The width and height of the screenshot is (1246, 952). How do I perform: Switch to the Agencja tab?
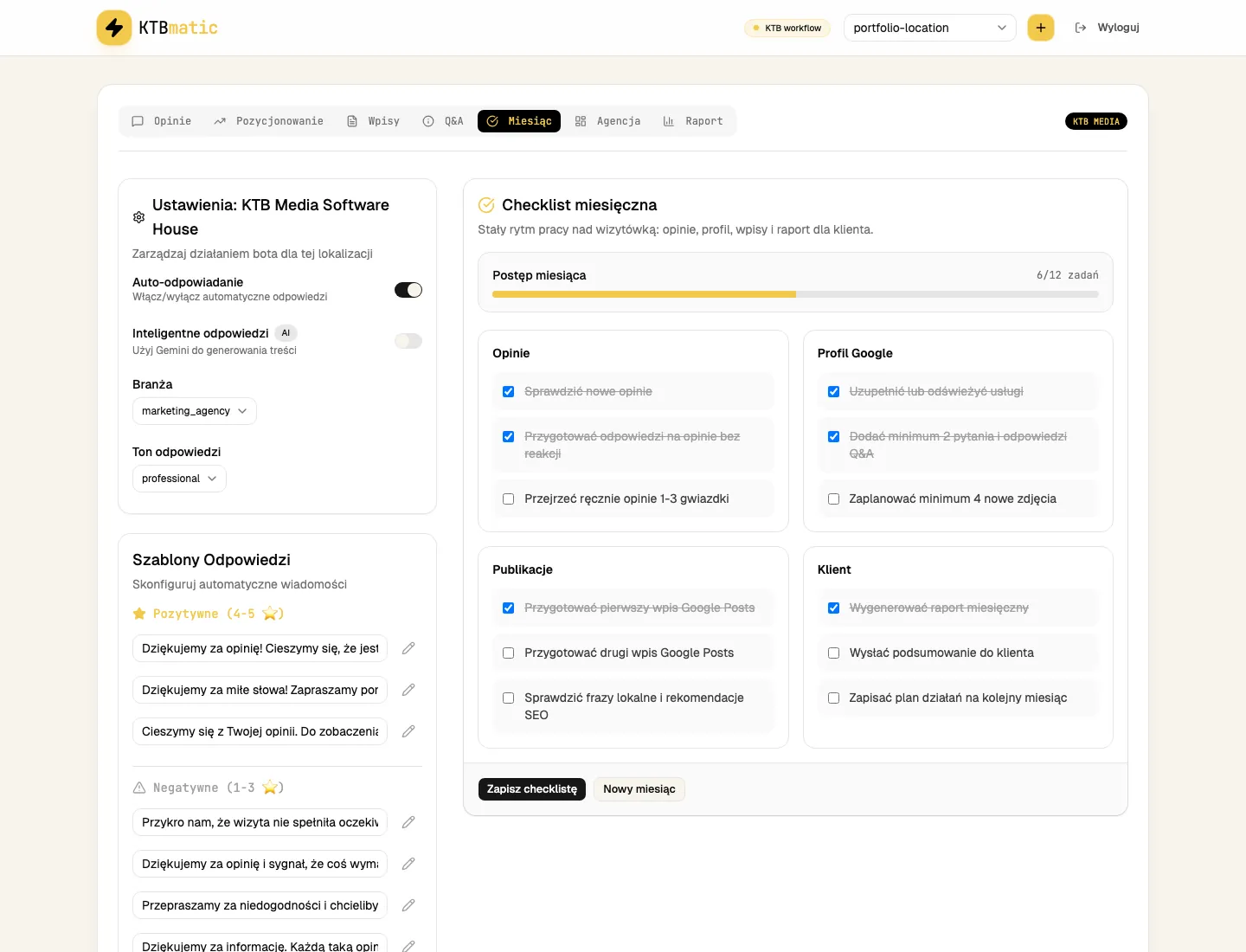[x=608, y=121]
